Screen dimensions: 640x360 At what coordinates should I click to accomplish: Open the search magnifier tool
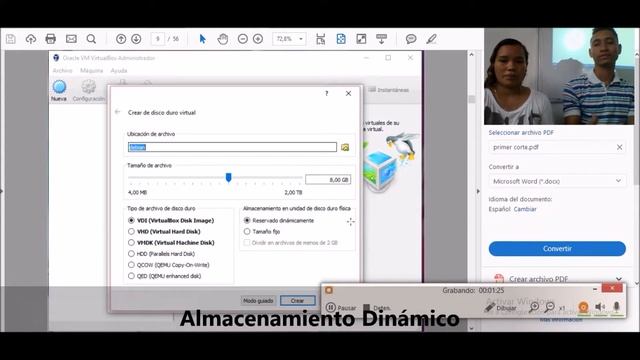91,39
